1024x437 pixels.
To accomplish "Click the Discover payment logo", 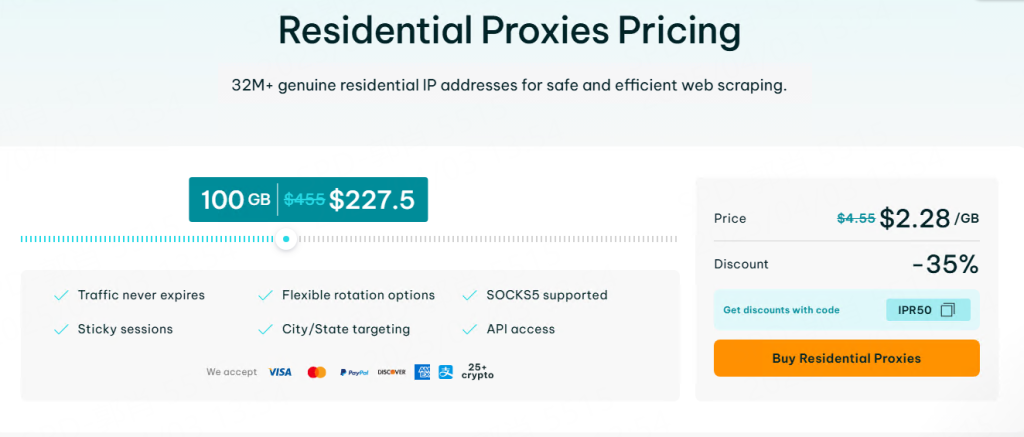I will [391, 372].
